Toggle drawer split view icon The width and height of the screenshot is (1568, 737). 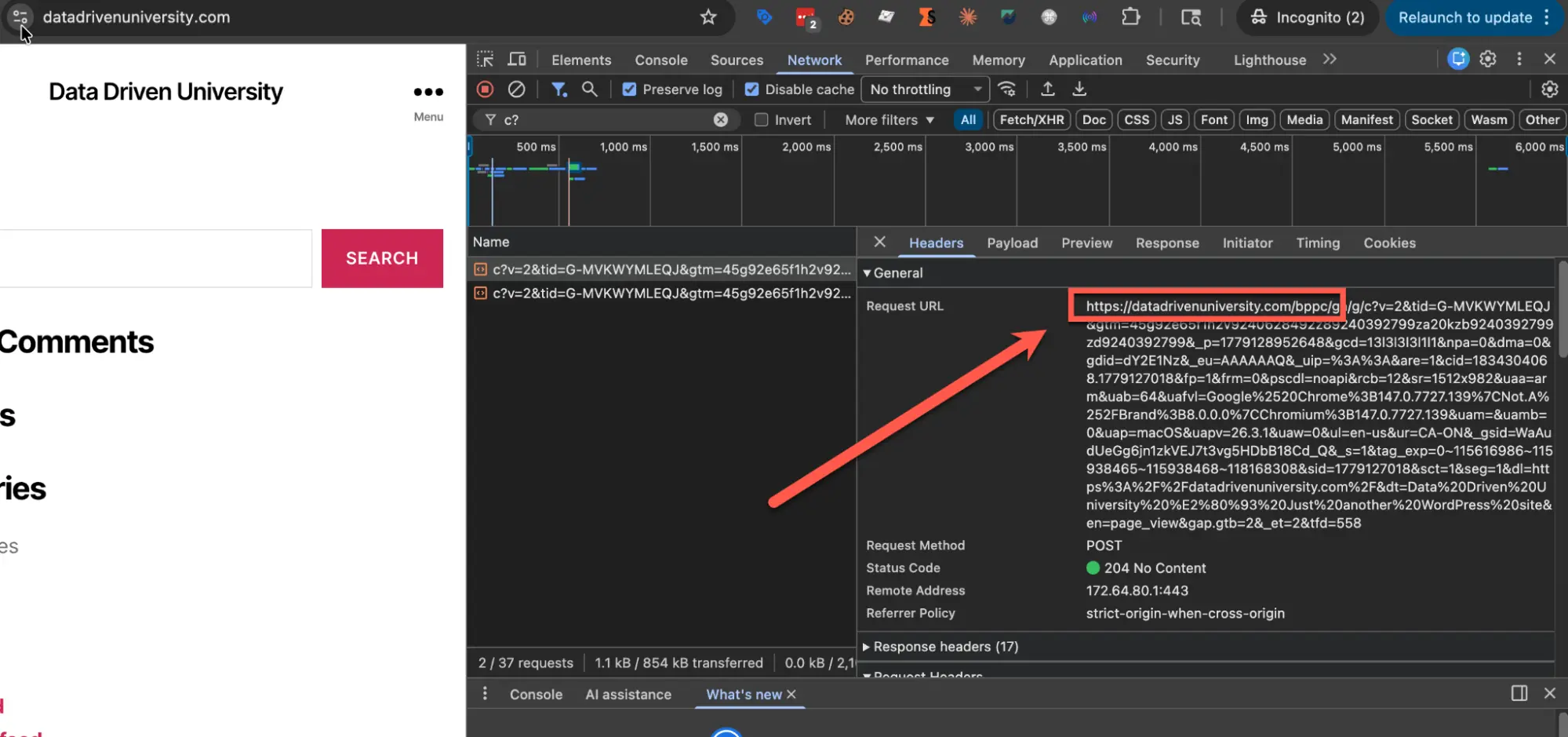(1519, 693)
